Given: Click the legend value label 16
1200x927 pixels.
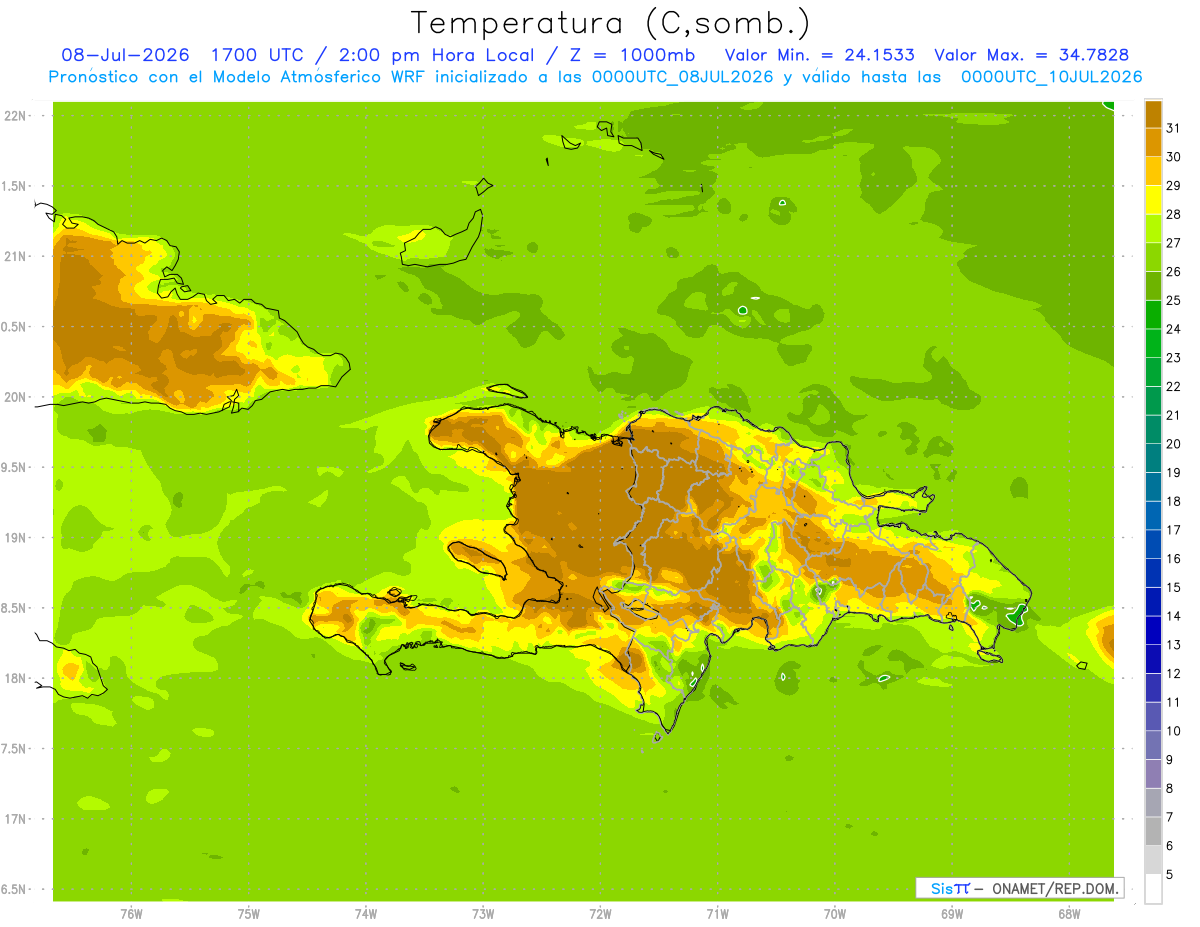Looking at the screenshot, I should [1174, 558].
